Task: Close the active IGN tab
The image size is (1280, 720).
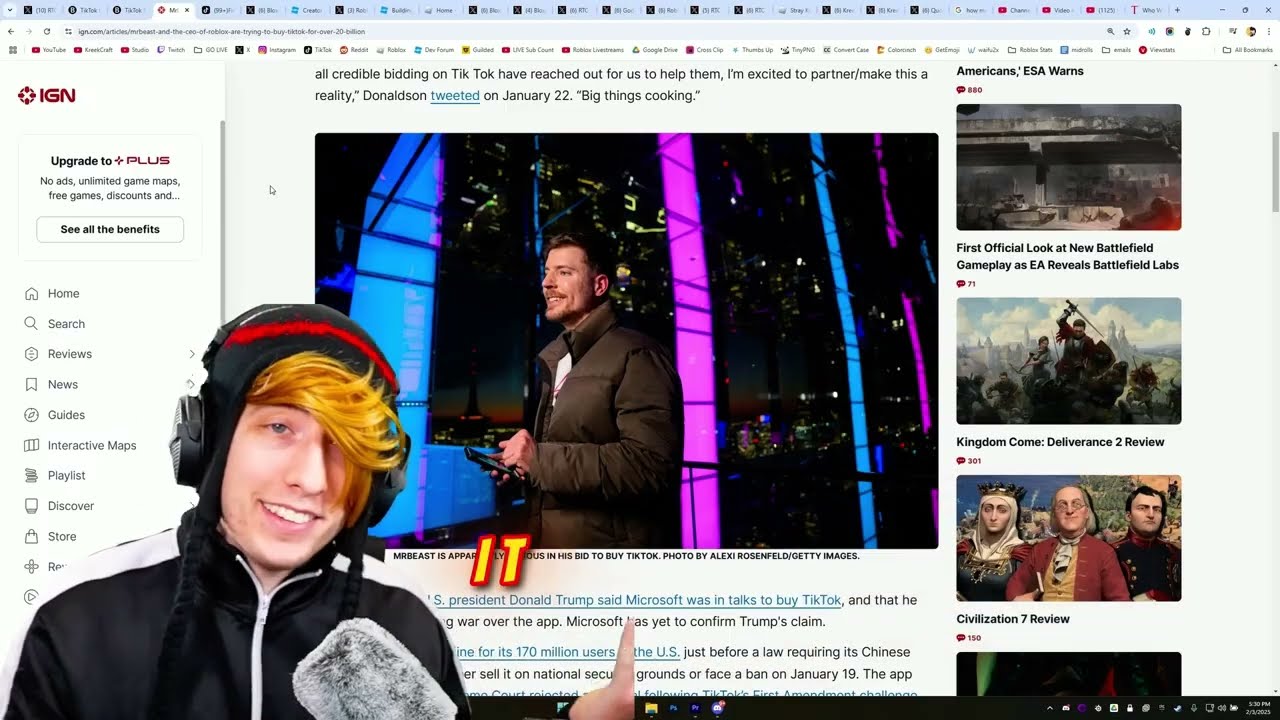Action: [x=187, y=10]
